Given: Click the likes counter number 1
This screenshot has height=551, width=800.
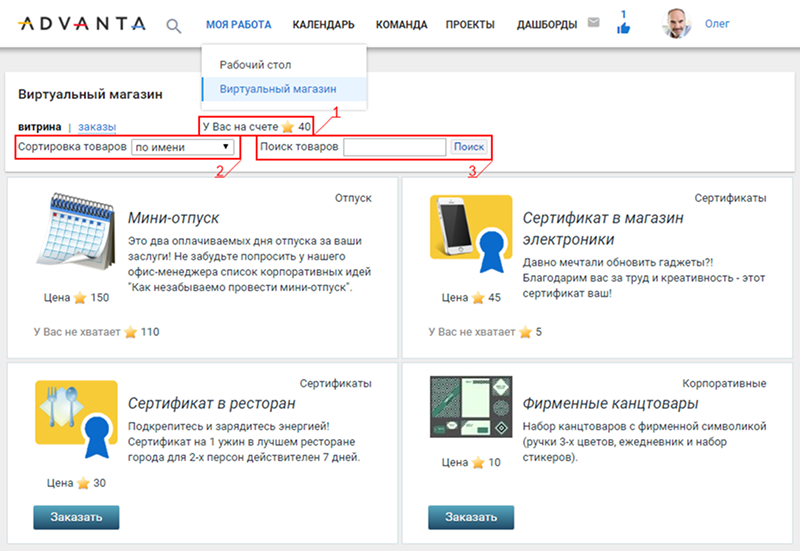Looking at the screenshot, I should (x=623, y=14).
